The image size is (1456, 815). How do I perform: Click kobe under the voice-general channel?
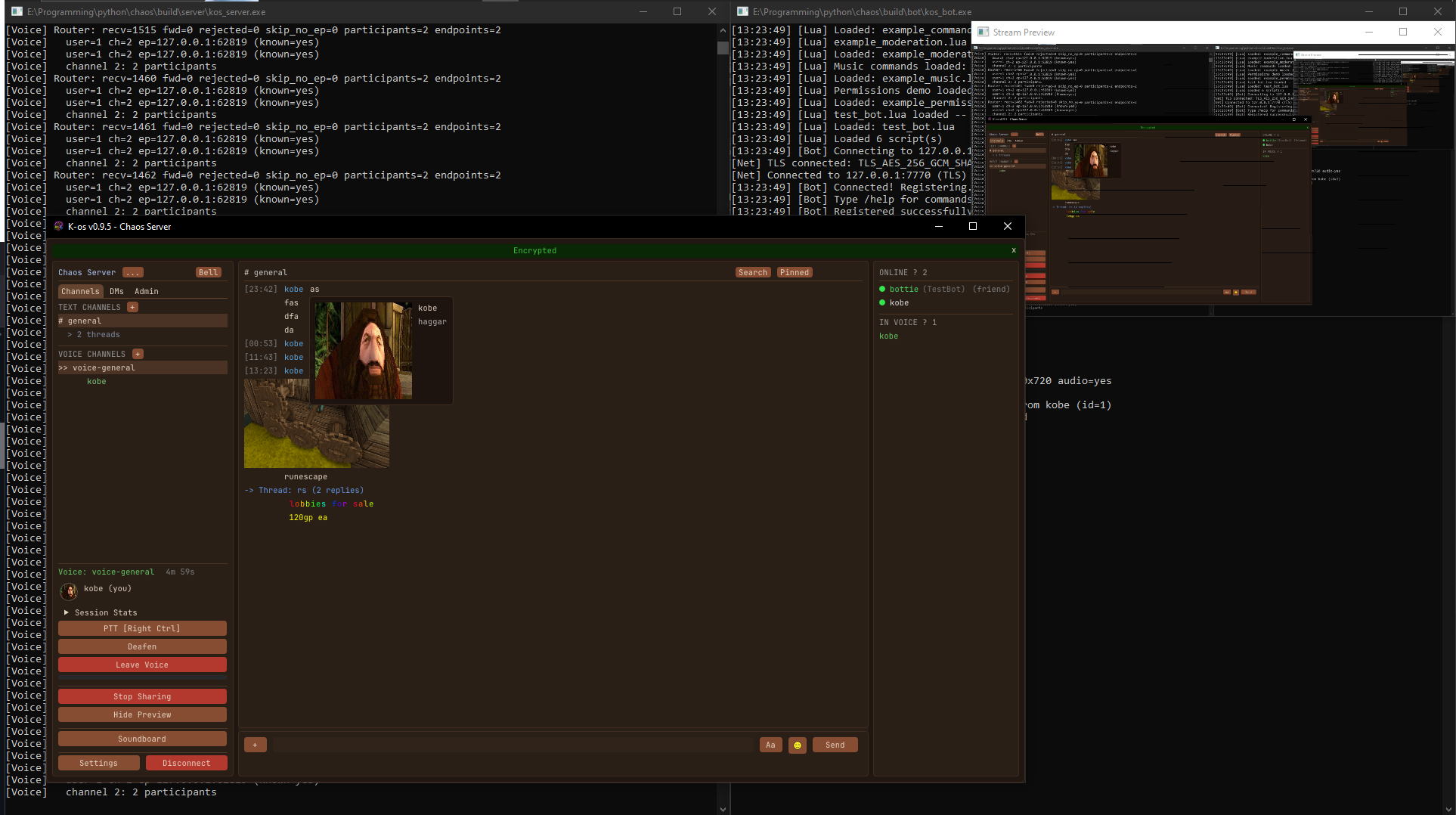point(97,382)
